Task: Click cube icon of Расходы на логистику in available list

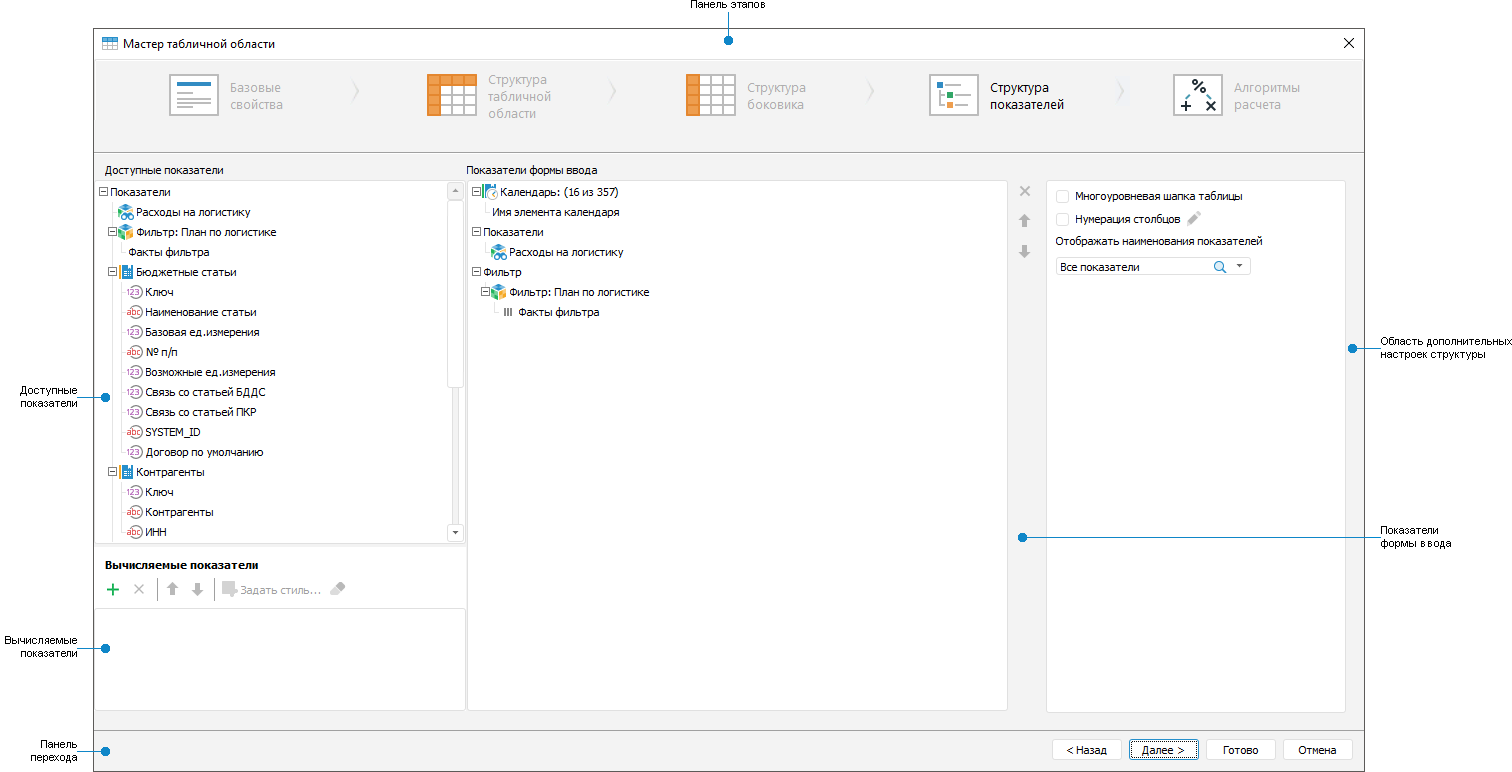Action: [x=126, y=212]
